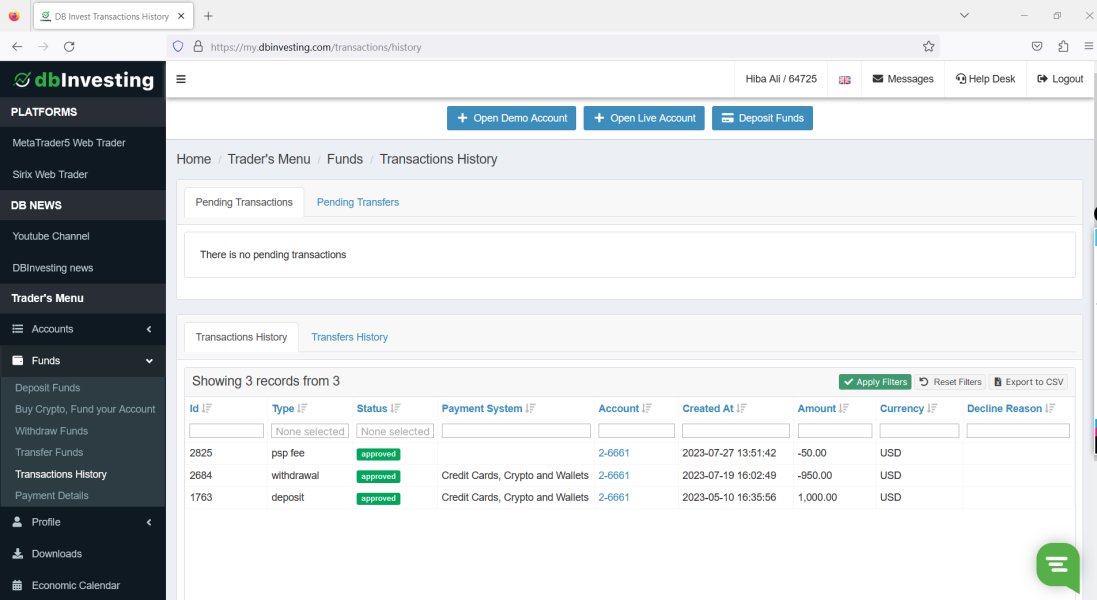Open account 2-6661 link in withdrawal row

614,476
